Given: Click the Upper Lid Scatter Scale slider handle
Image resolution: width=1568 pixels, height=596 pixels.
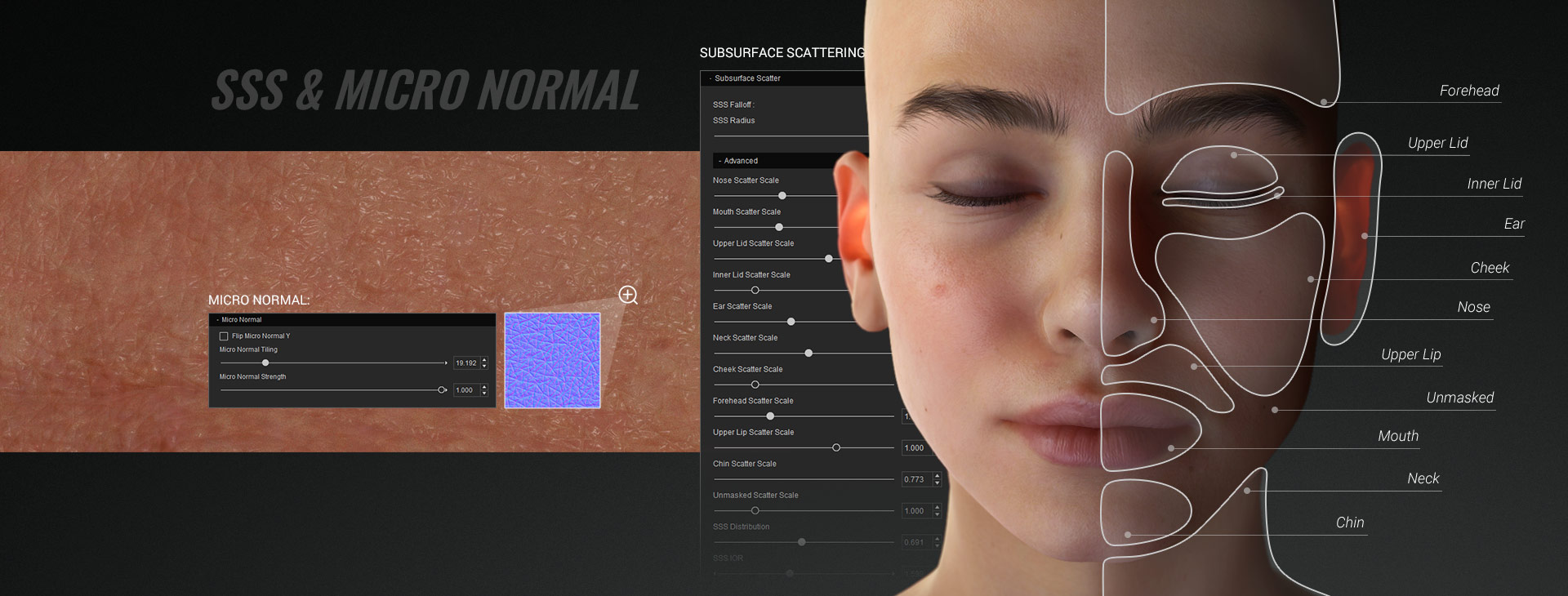Looking at the screenshot, I should pyautogui.click(x=829, y=259).
